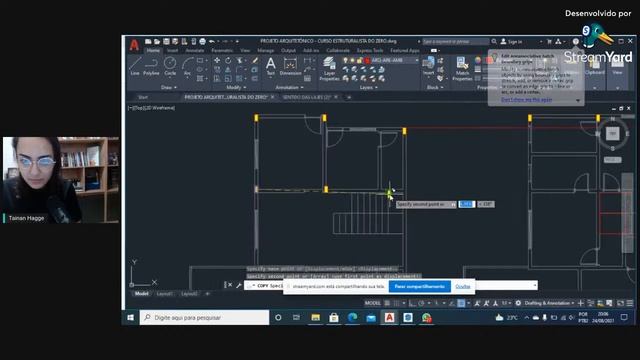
Task: Click the object color wheel in Properties
Action: 478,60
